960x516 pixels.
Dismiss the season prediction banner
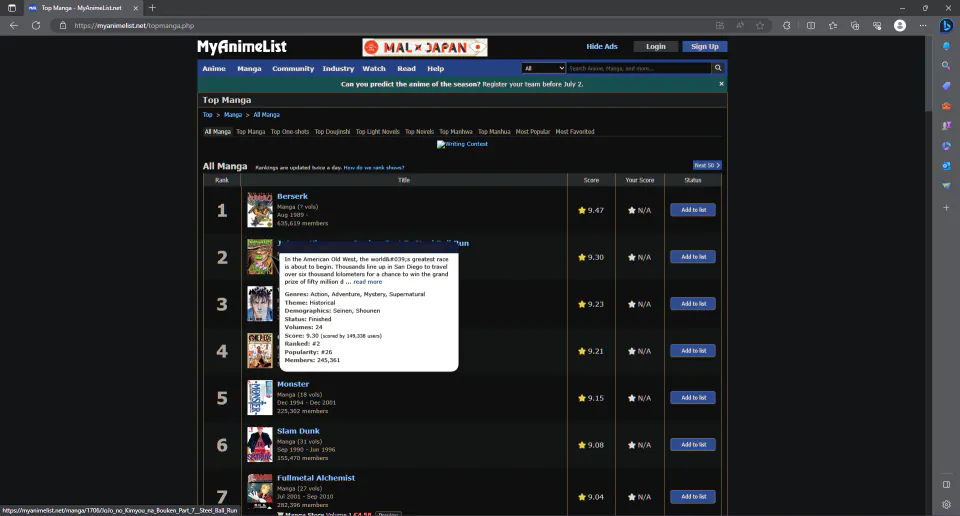click(x=721, y=84)
